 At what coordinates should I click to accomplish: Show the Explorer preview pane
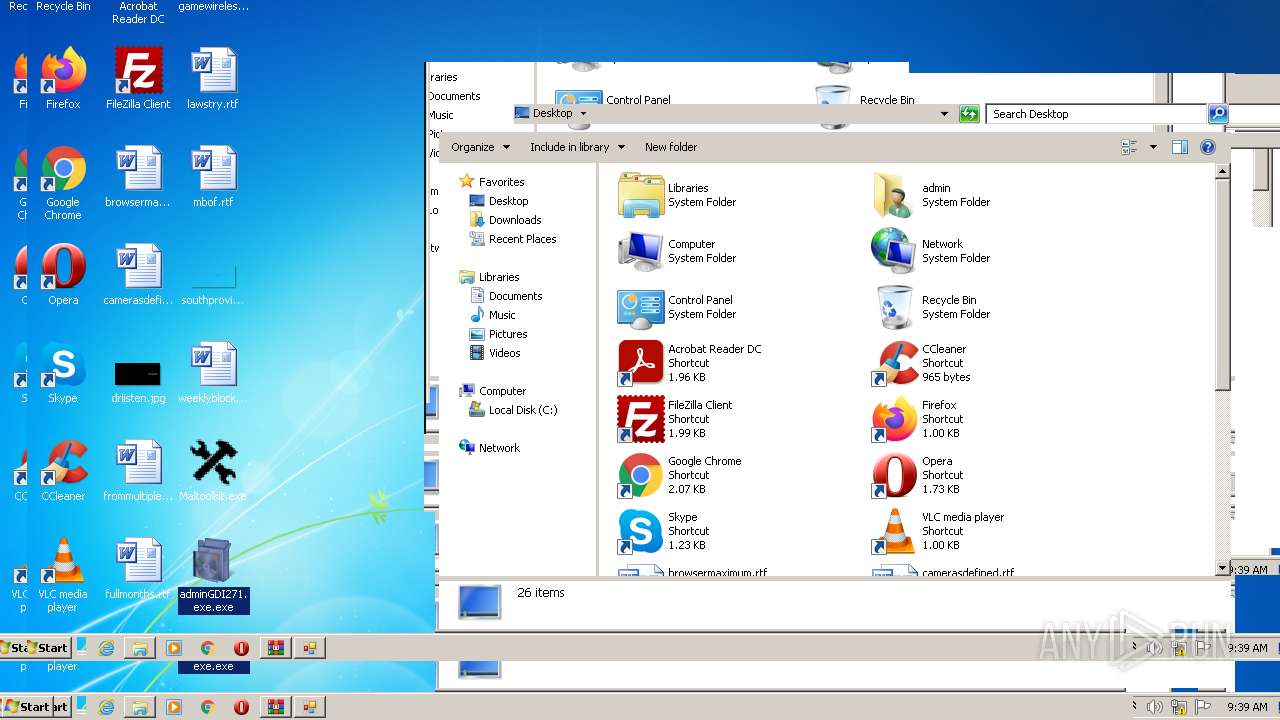pos(1180,147)
